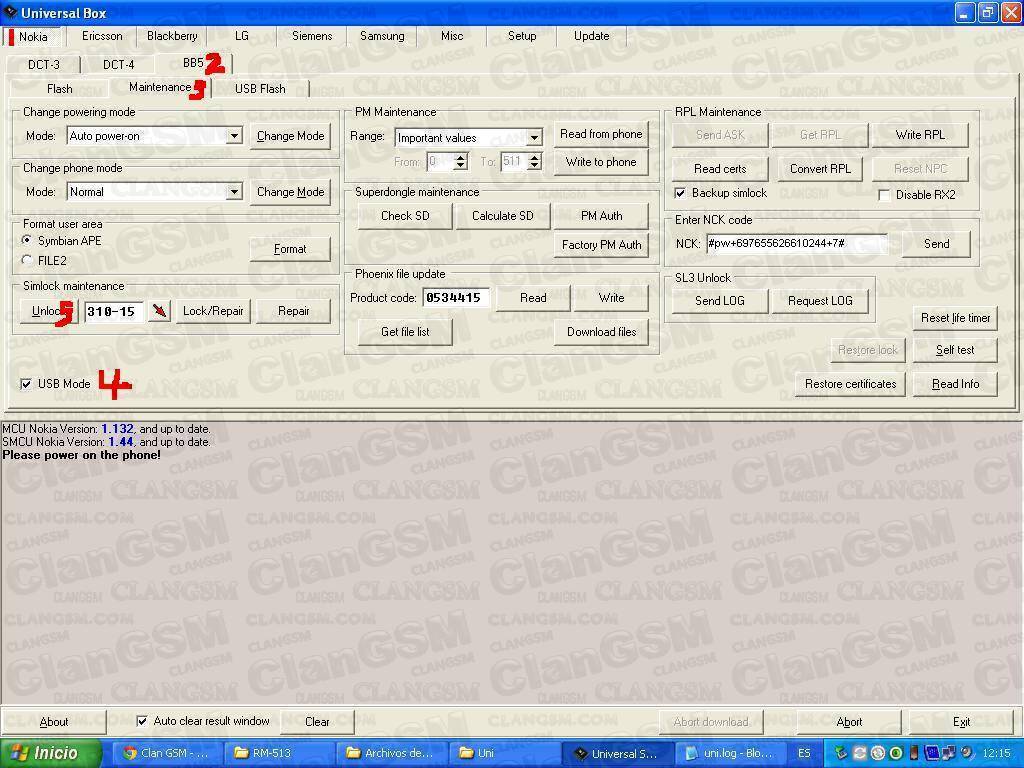The height and width of the screenshot is (768, 1024).
Task: Open uni.log Notepad window from taskbar
Action: 729,753
